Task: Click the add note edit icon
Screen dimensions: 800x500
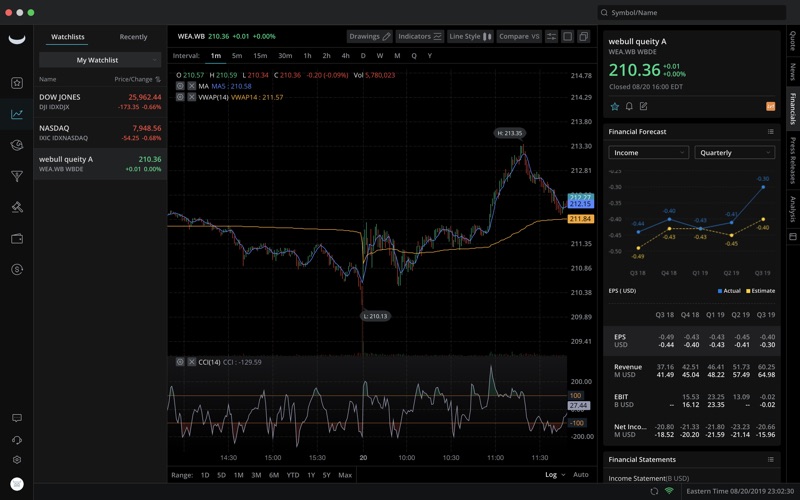Action: [643, 106]
